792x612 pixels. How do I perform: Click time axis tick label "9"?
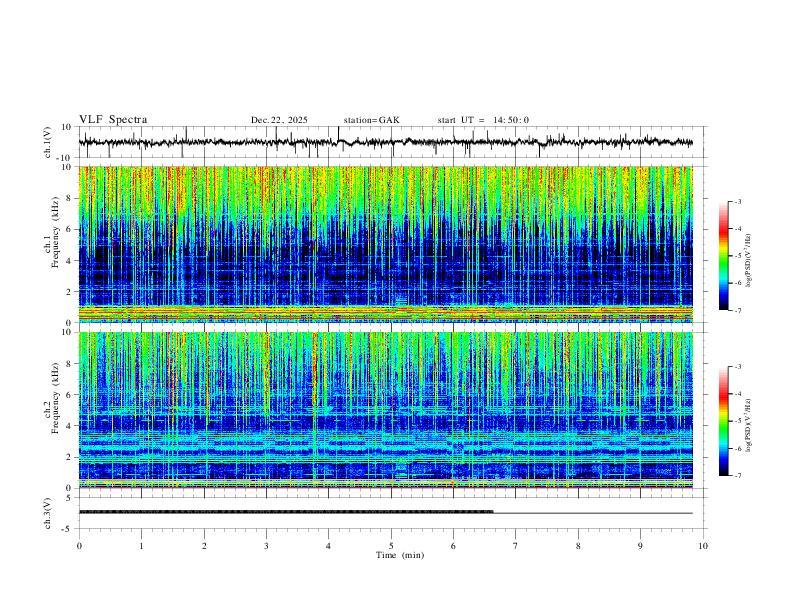(640, 546)
